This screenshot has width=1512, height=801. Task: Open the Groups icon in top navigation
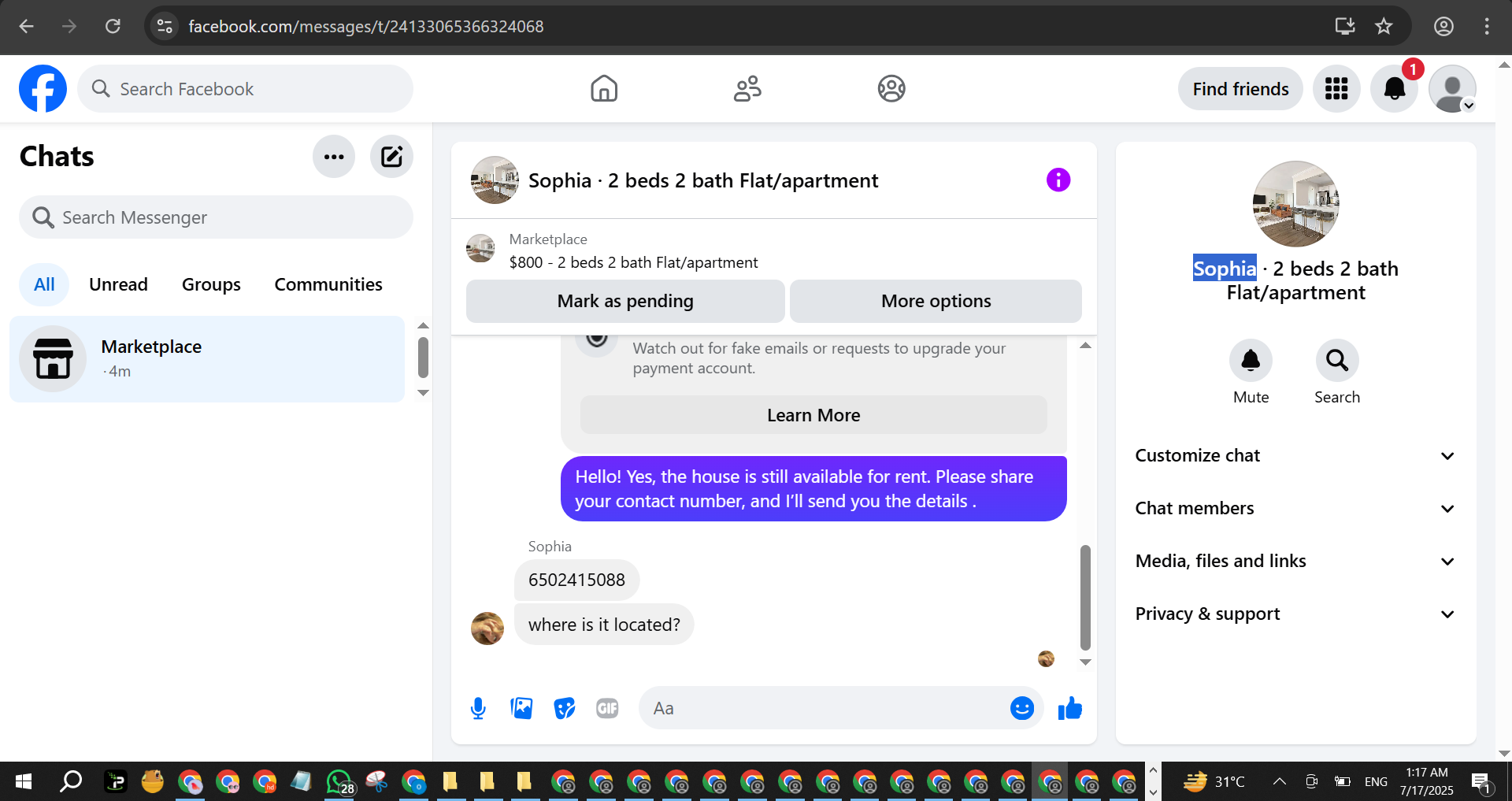(891, 88)
